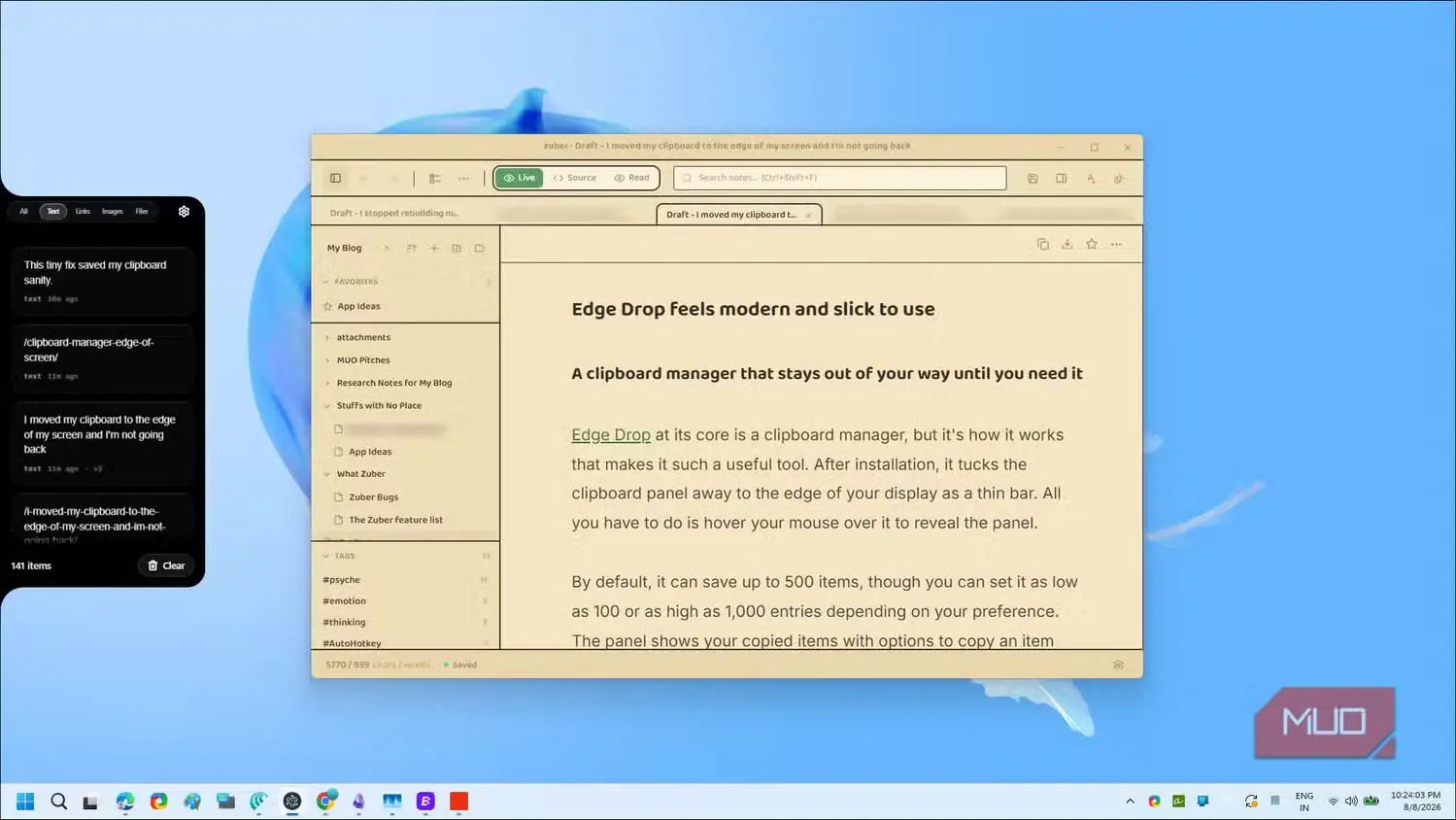1456x820 pixels.
Task: Click the save icon right of search
Action: point(1033,178)
